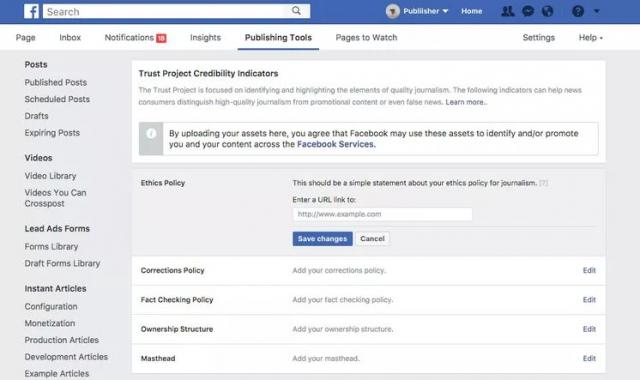This screenshot has width=640, height=380.
Task: Click the Lead Ads Forms heading
Action: pos(57,229)
